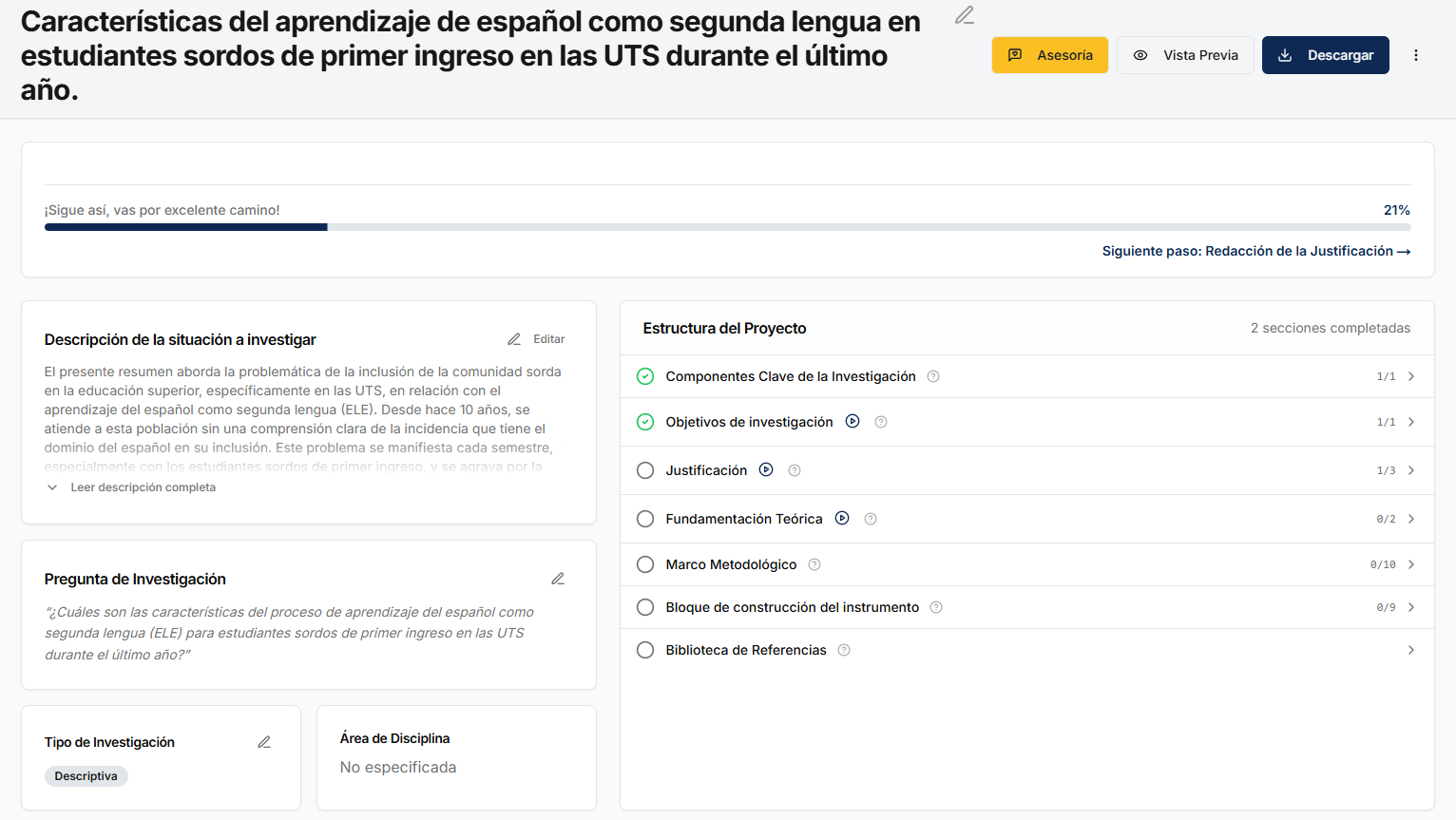The height and width of the screenshot is (820, 1456).
Task: Expand Leer descripción completa
Action: coord(131,487)
